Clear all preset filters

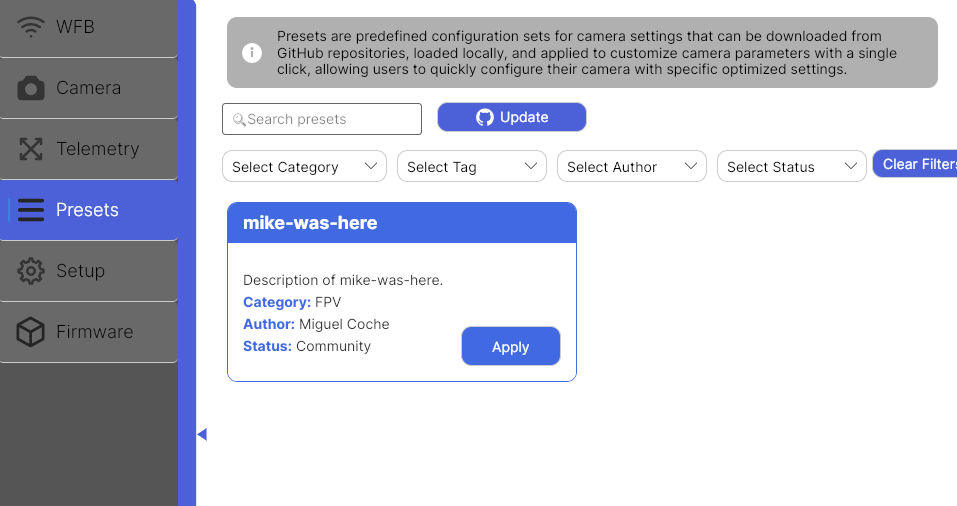[x=915, y=164]
